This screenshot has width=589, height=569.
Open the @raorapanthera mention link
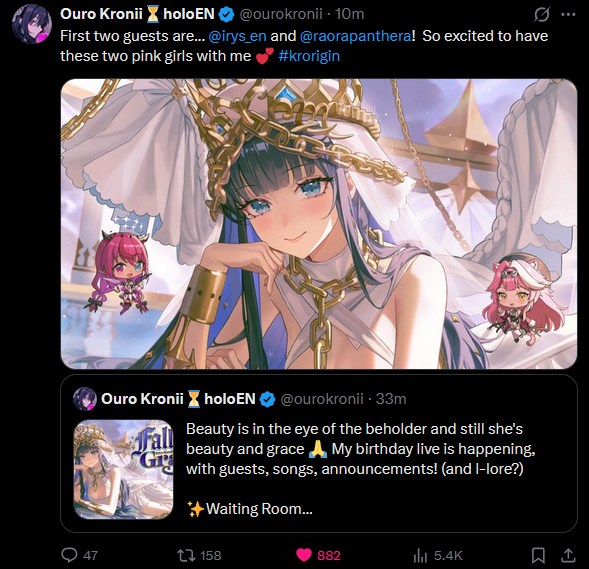(x=355, y=36)
